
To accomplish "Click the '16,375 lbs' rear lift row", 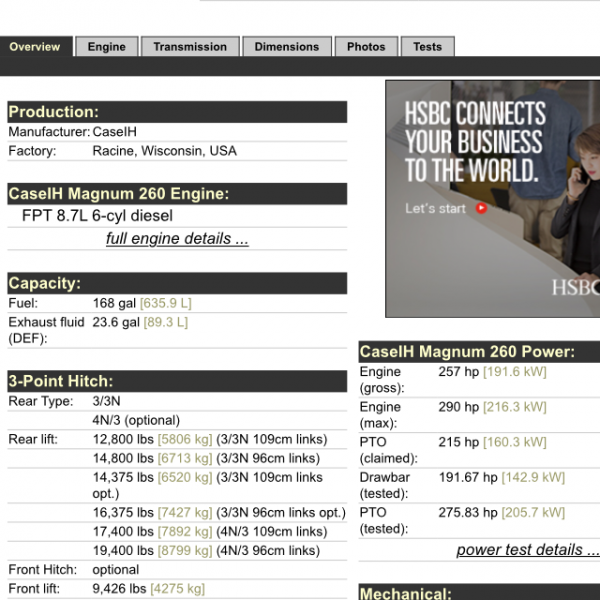I will pyautogui.click(x=177, y=513).
